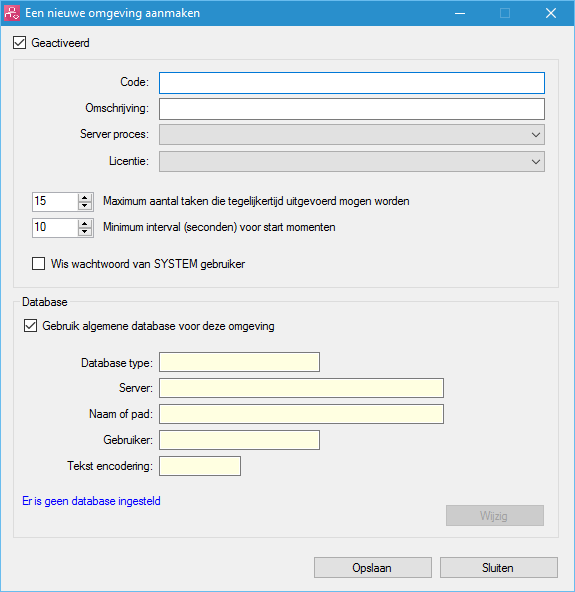
Task: Focus the Code text field
Action: click(x=351, y=83)
